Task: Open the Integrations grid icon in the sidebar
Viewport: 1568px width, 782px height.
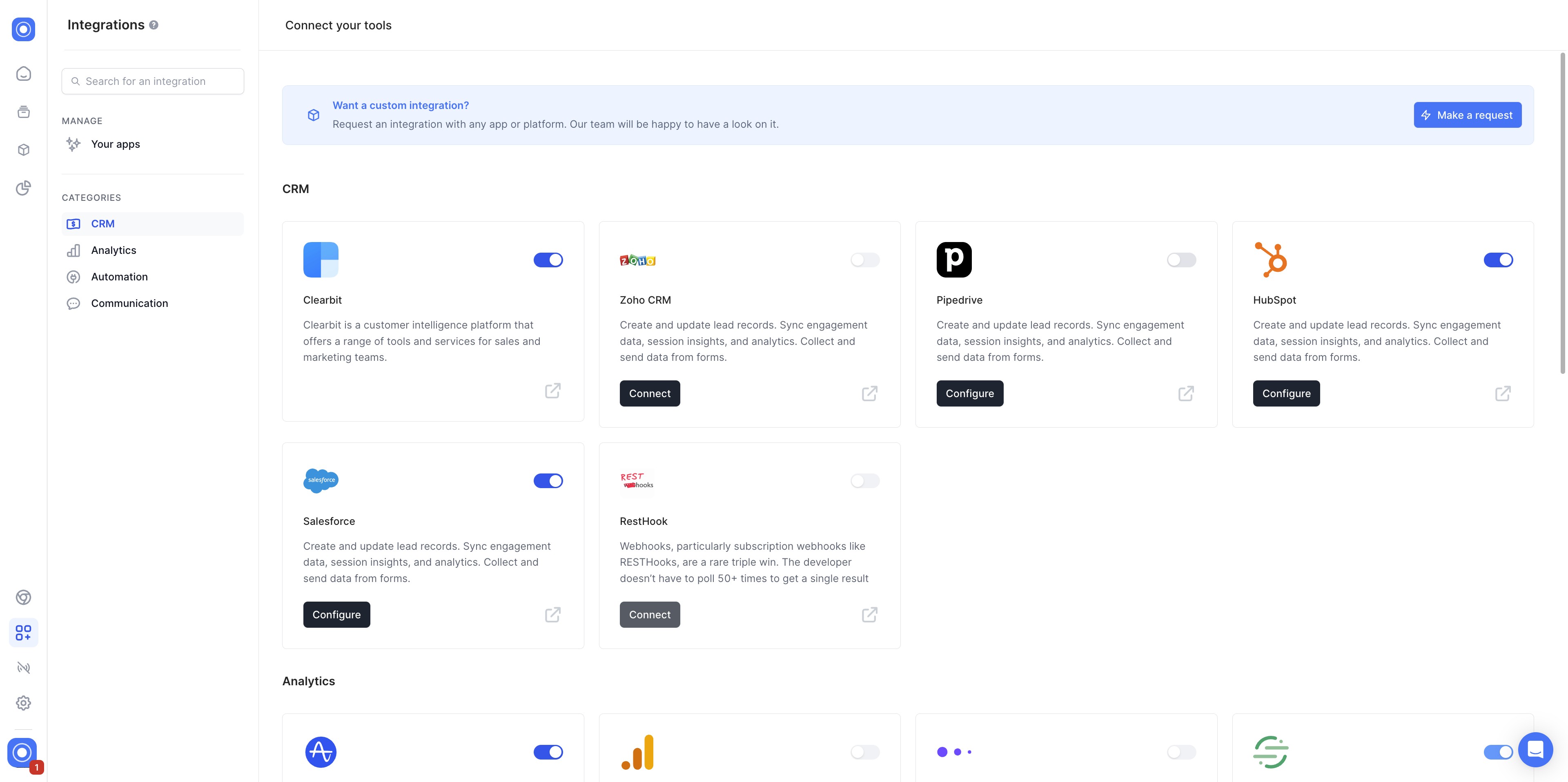Action: click(x=23, y=632)
